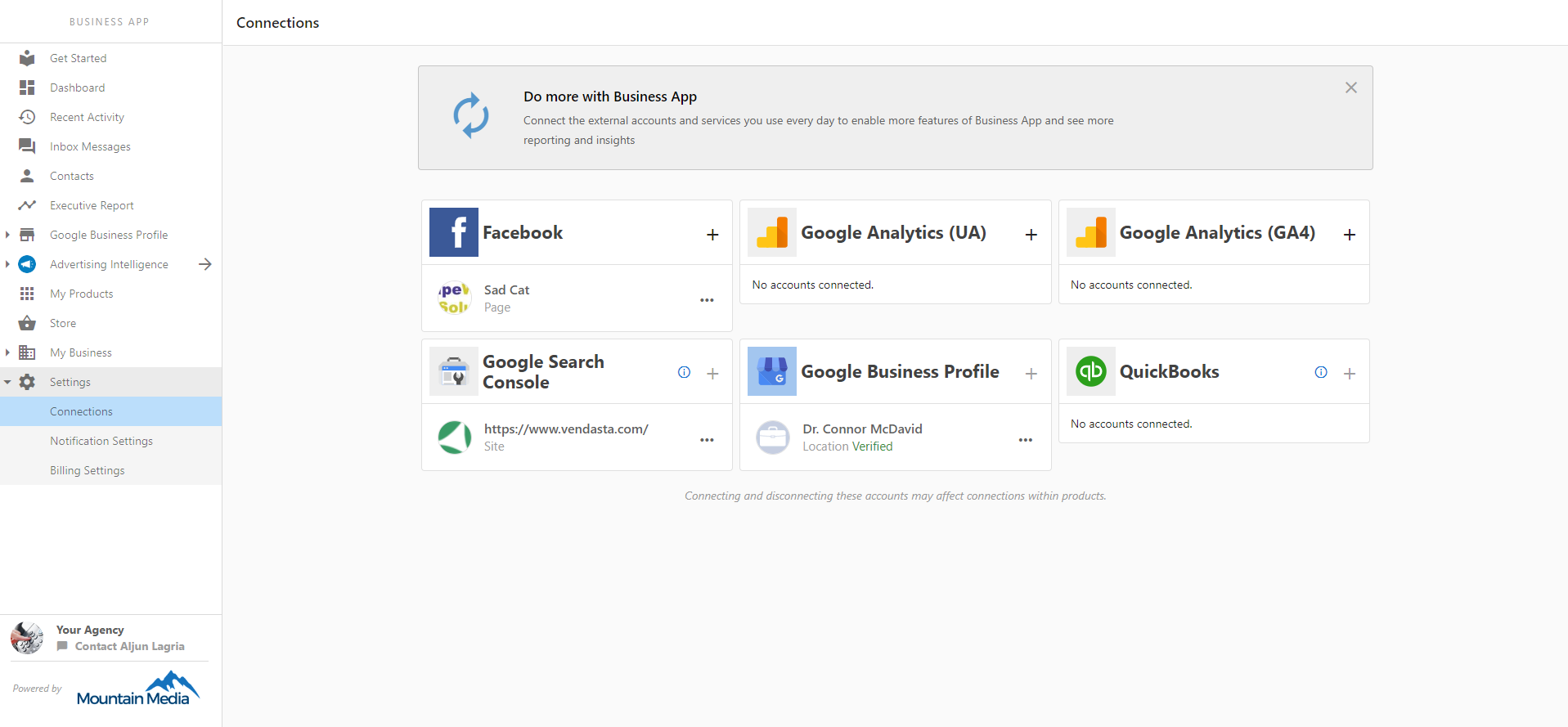
Task: Dismiss the Do more with Business App banner
Action: 1351,88
